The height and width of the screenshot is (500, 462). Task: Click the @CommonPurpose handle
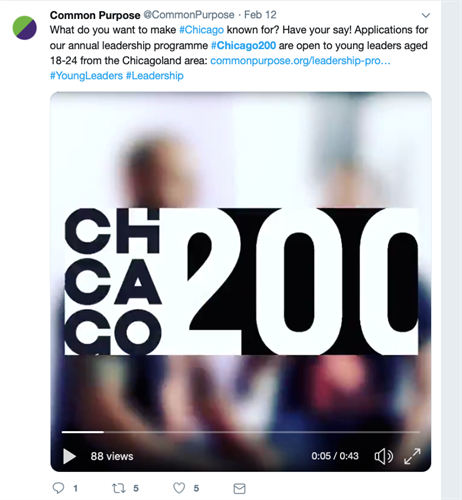pos(189,15)
